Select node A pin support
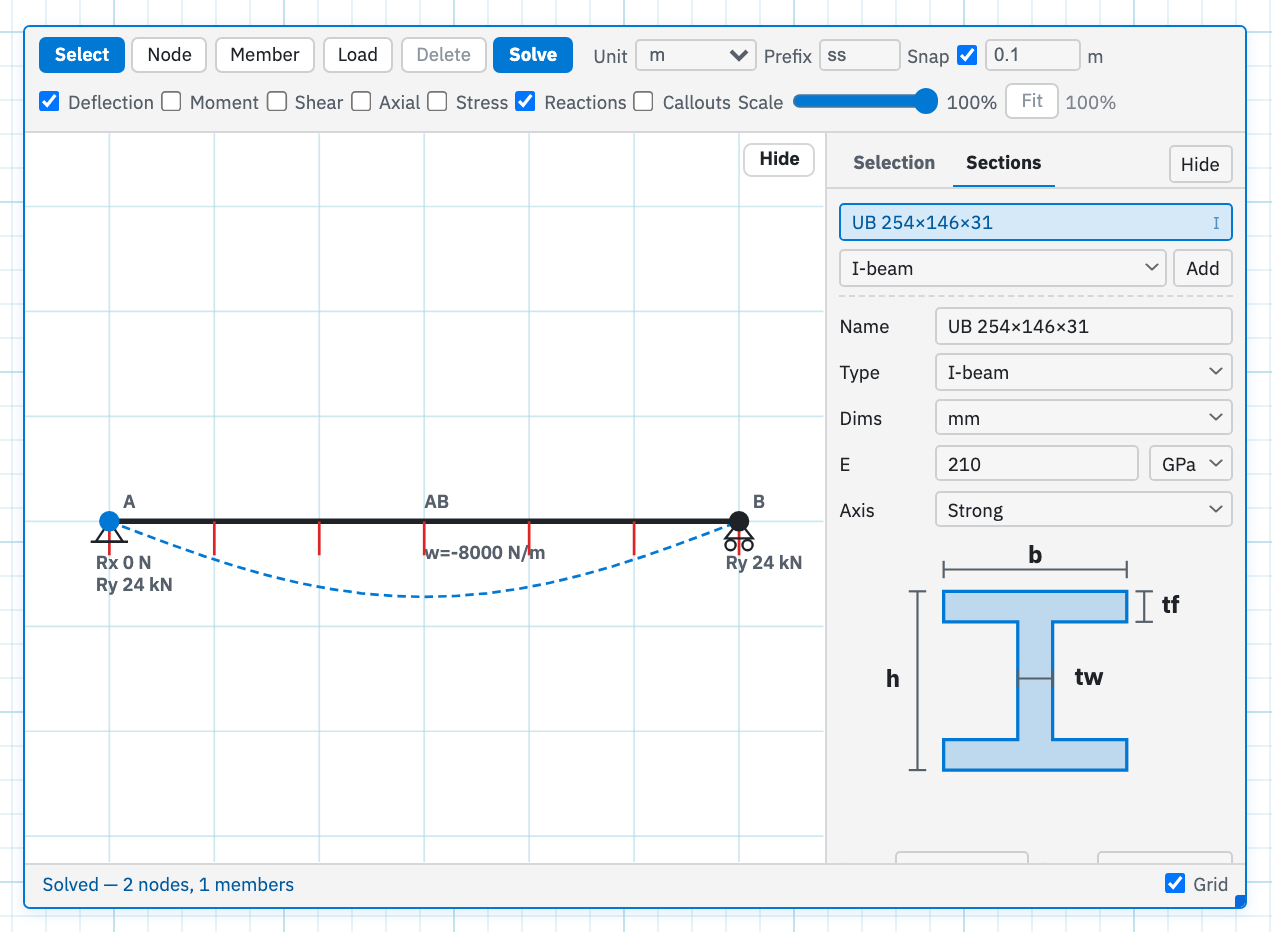Screen dimensions: 1272x932 coord(110,521)
